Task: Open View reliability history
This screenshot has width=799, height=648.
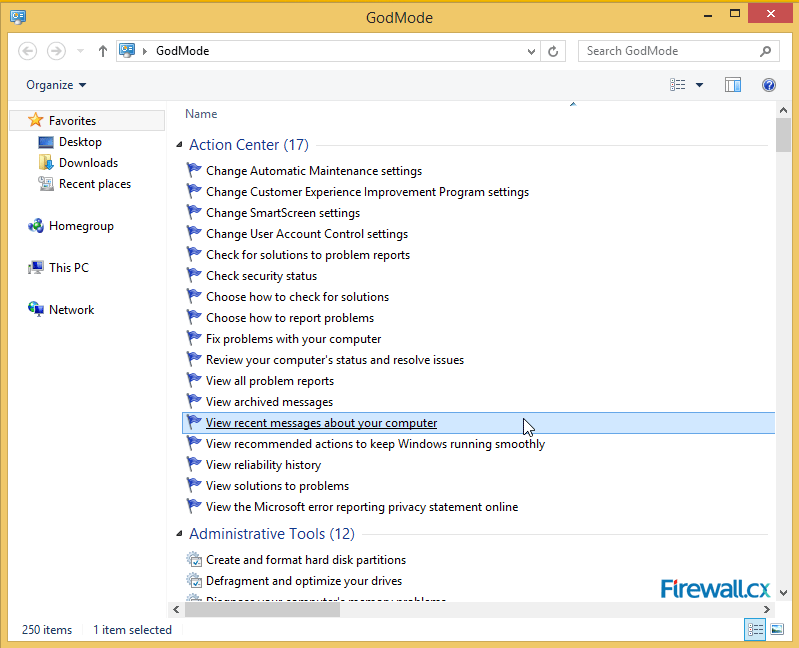Action: point(263,465)
